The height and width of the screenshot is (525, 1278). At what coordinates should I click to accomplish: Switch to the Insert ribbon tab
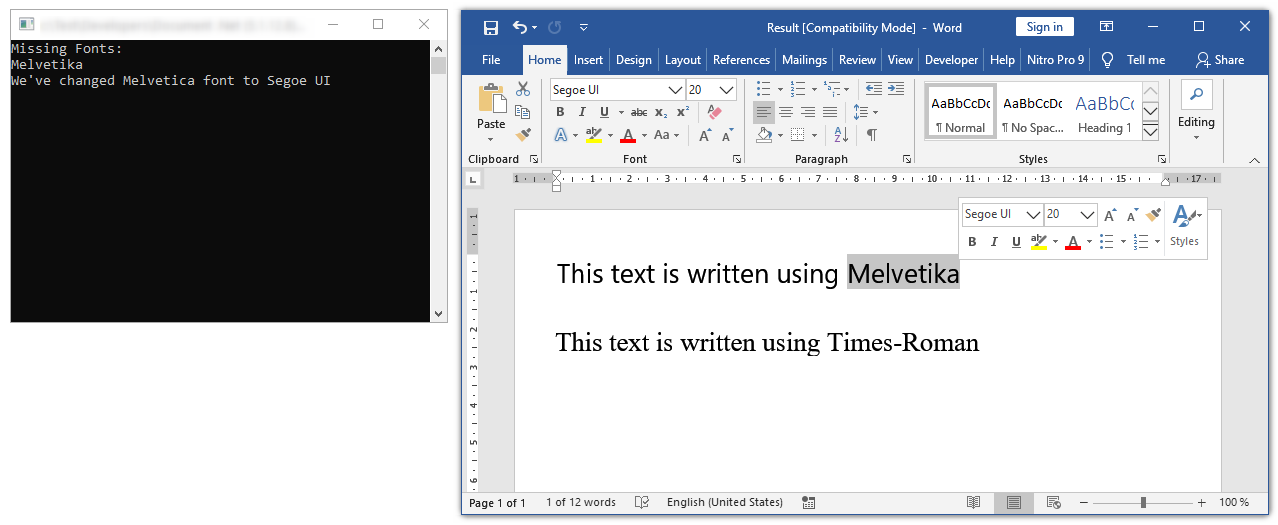(588, 60)
